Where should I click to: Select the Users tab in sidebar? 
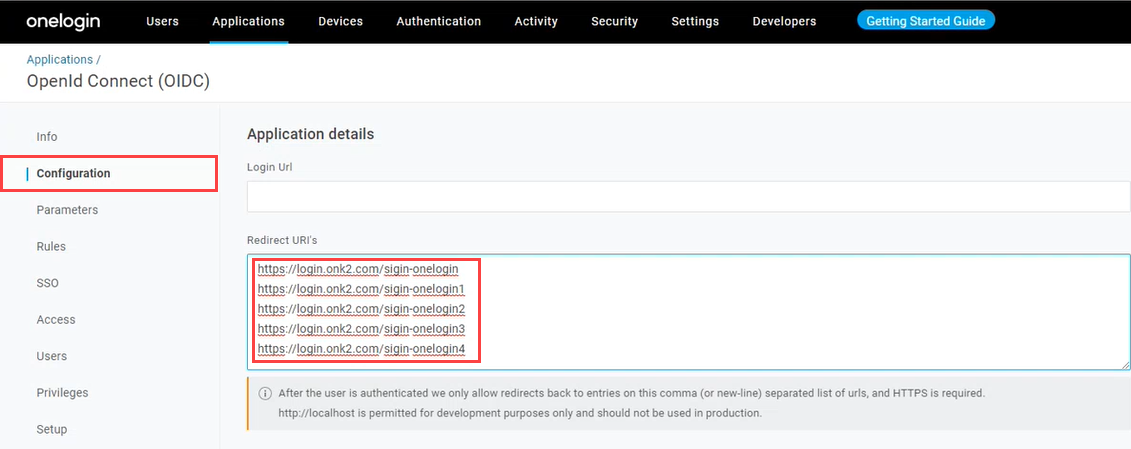(x=51, y=356)
